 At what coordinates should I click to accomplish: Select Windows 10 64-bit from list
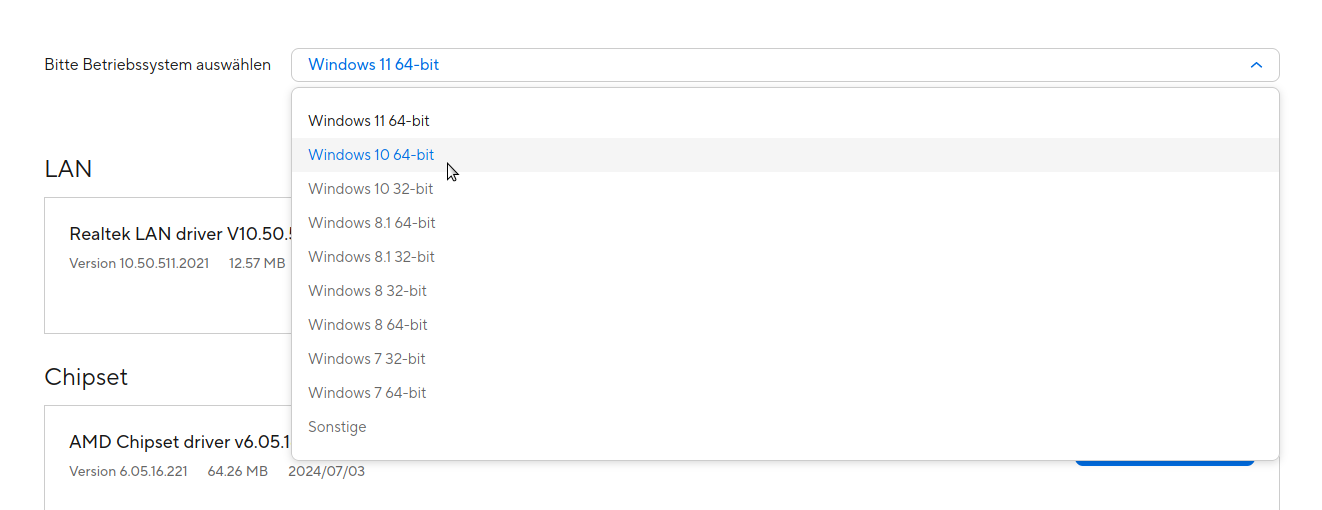[x=371, y=155]
